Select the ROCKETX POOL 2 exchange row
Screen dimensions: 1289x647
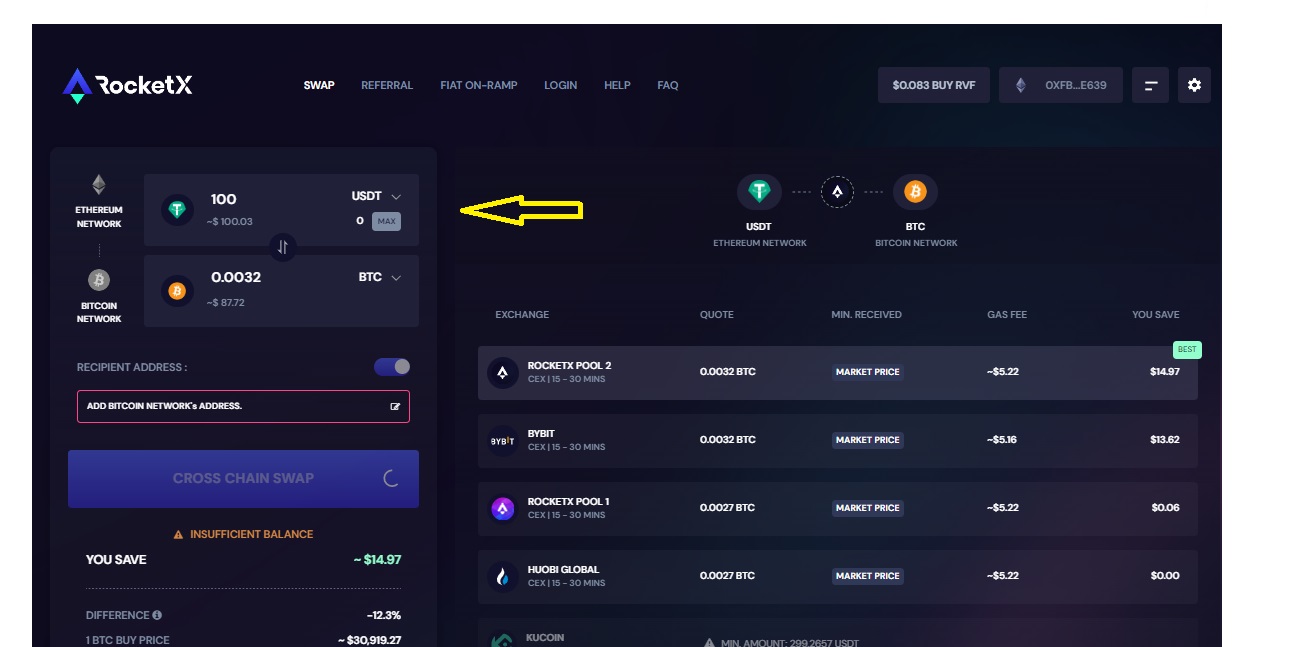837,373
